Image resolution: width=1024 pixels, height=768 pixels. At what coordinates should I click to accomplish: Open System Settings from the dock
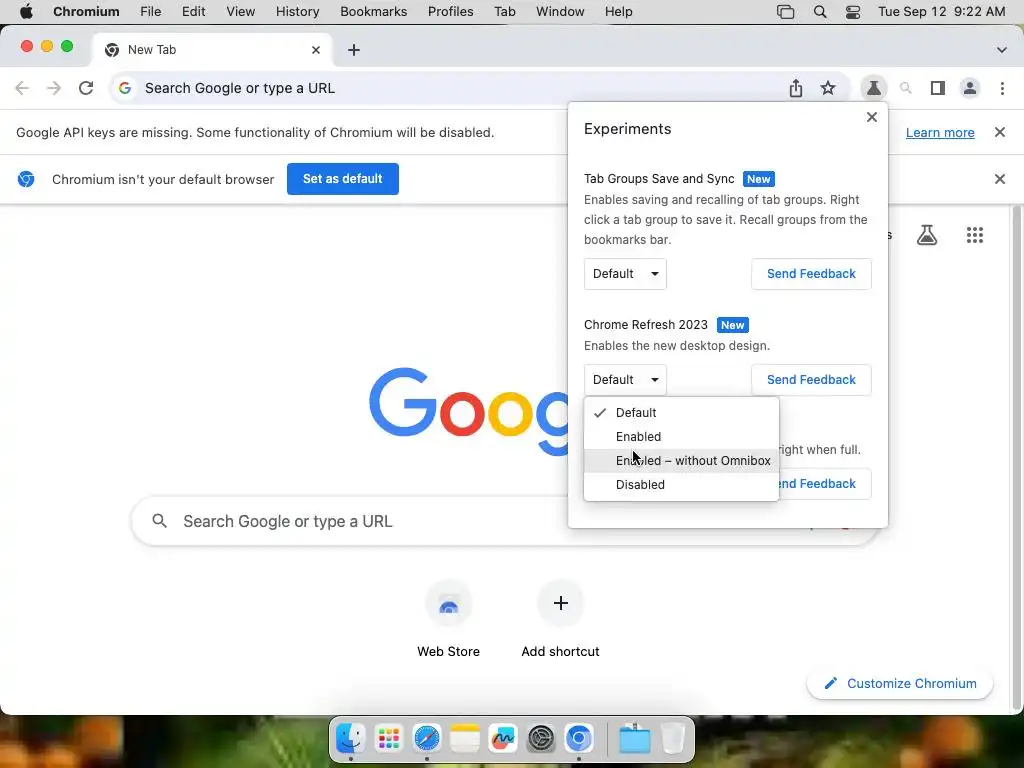click(x=541, y=739)
